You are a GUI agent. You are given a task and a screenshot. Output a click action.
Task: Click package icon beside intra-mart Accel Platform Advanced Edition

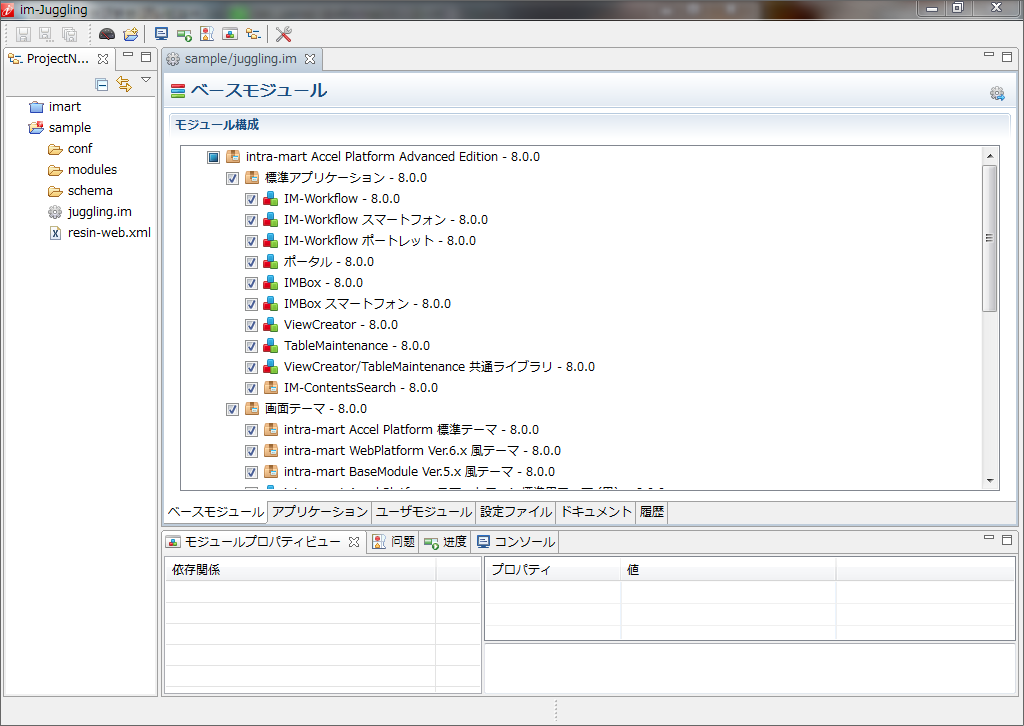click(x=232, y=157)
